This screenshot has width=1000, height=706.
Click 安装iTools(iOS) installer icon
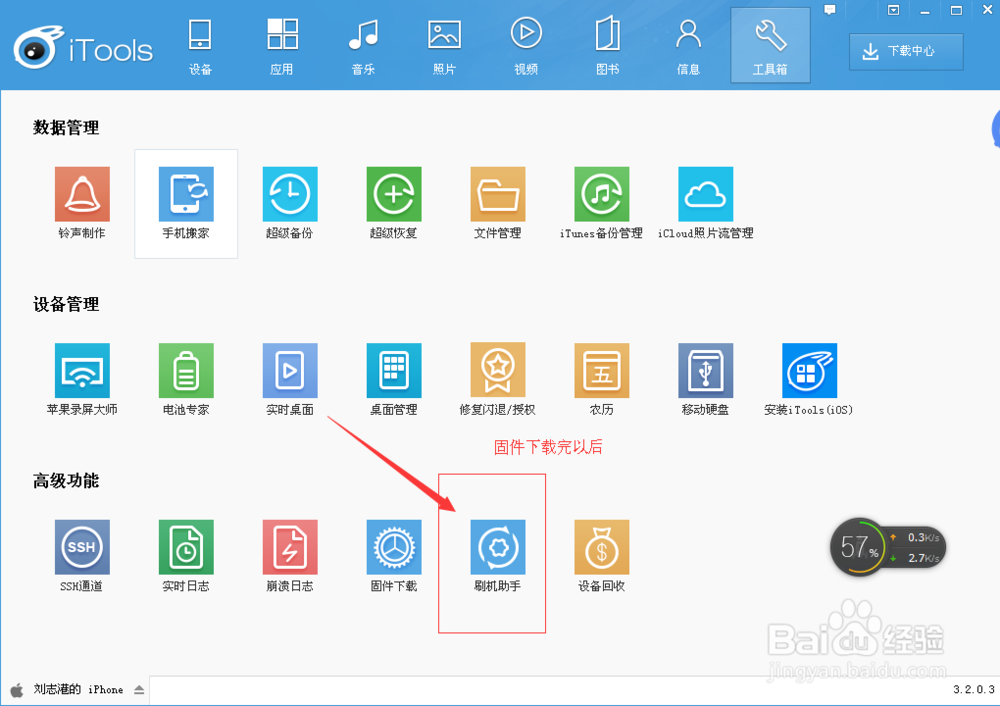coord(810,371)
